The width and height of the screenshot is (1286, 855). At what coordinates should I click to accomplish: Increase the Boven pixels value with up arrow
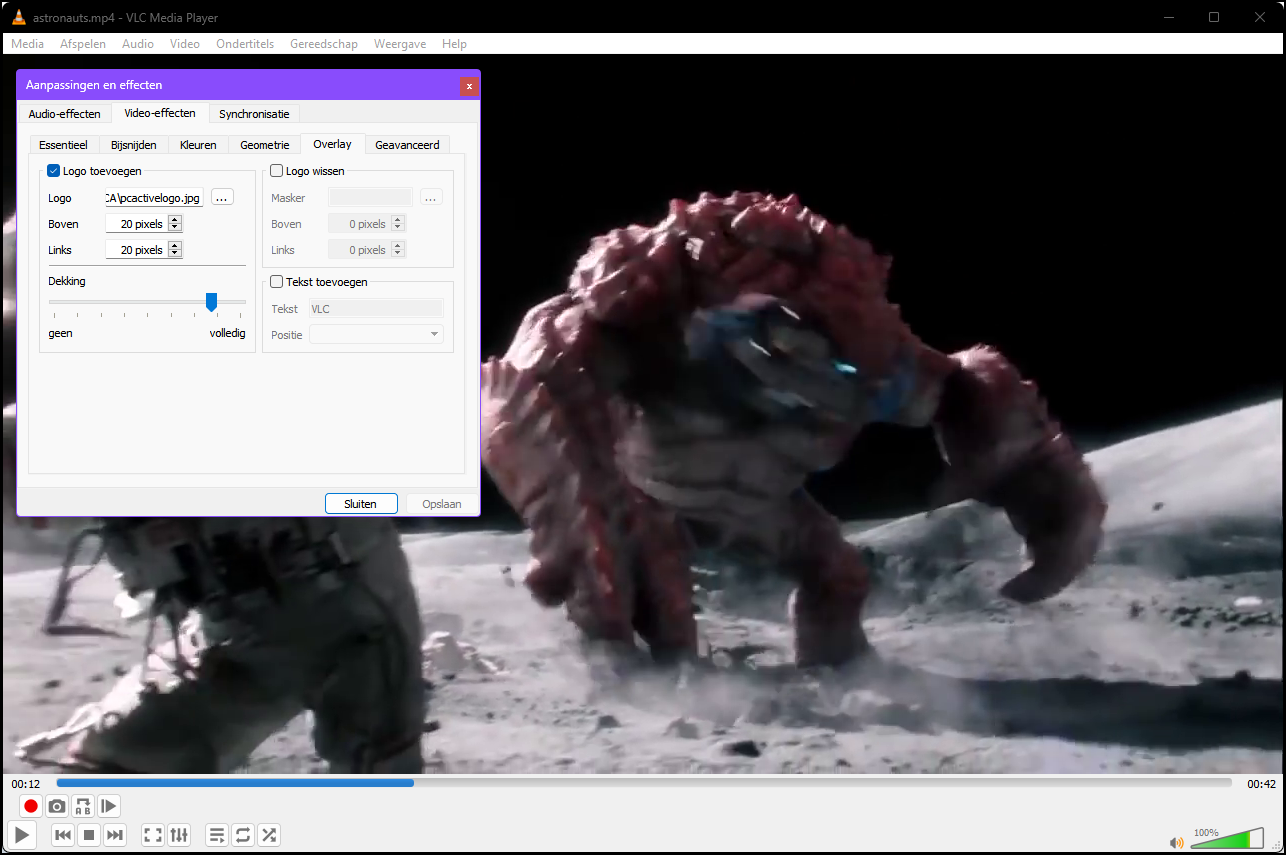click(175, 220)
